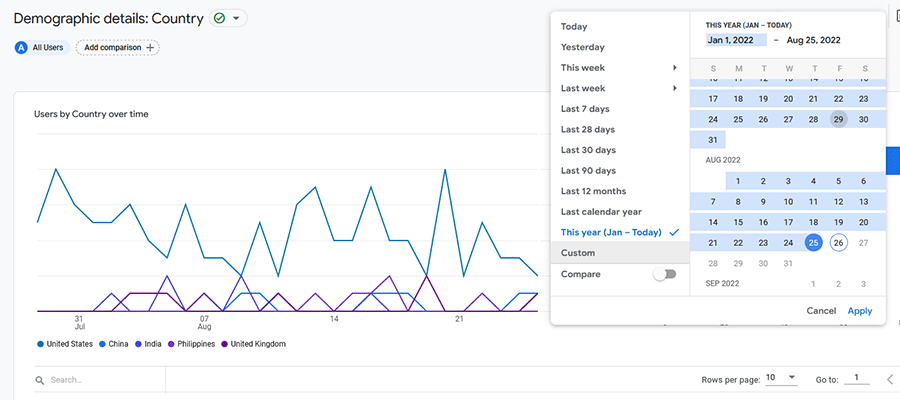This screenshot has height=400, width=900.
Task: Pick August 15 in the calendar
Action: click(738, 222)
